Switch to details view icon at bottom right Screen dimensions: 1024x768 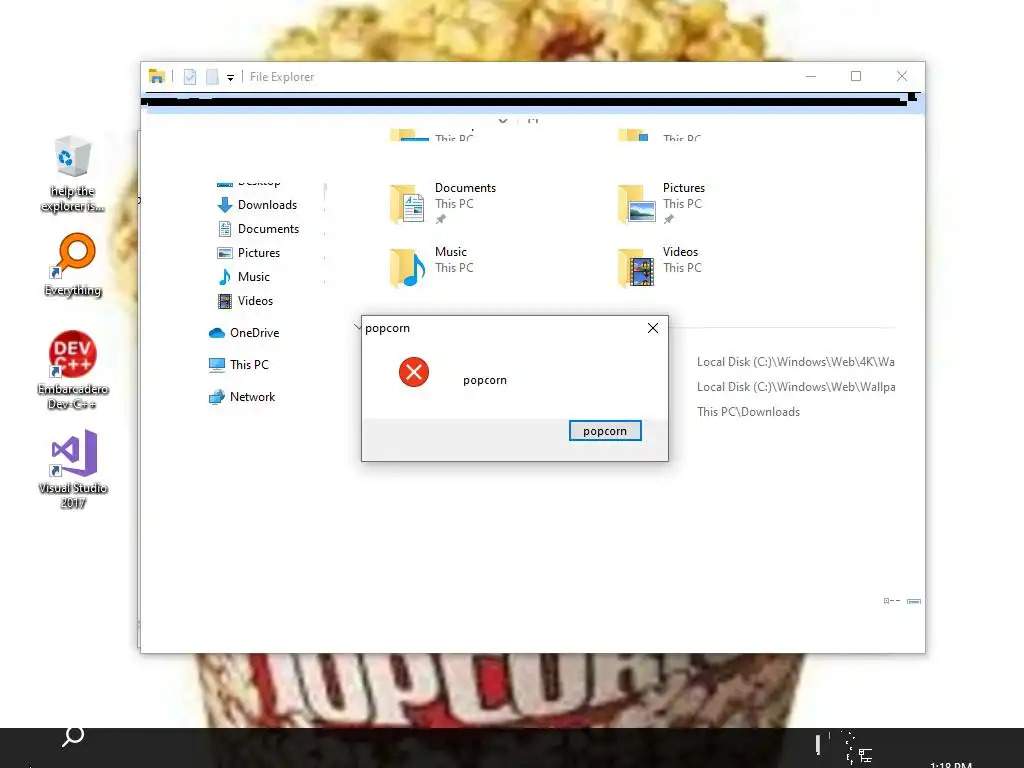tap(891, 601)
